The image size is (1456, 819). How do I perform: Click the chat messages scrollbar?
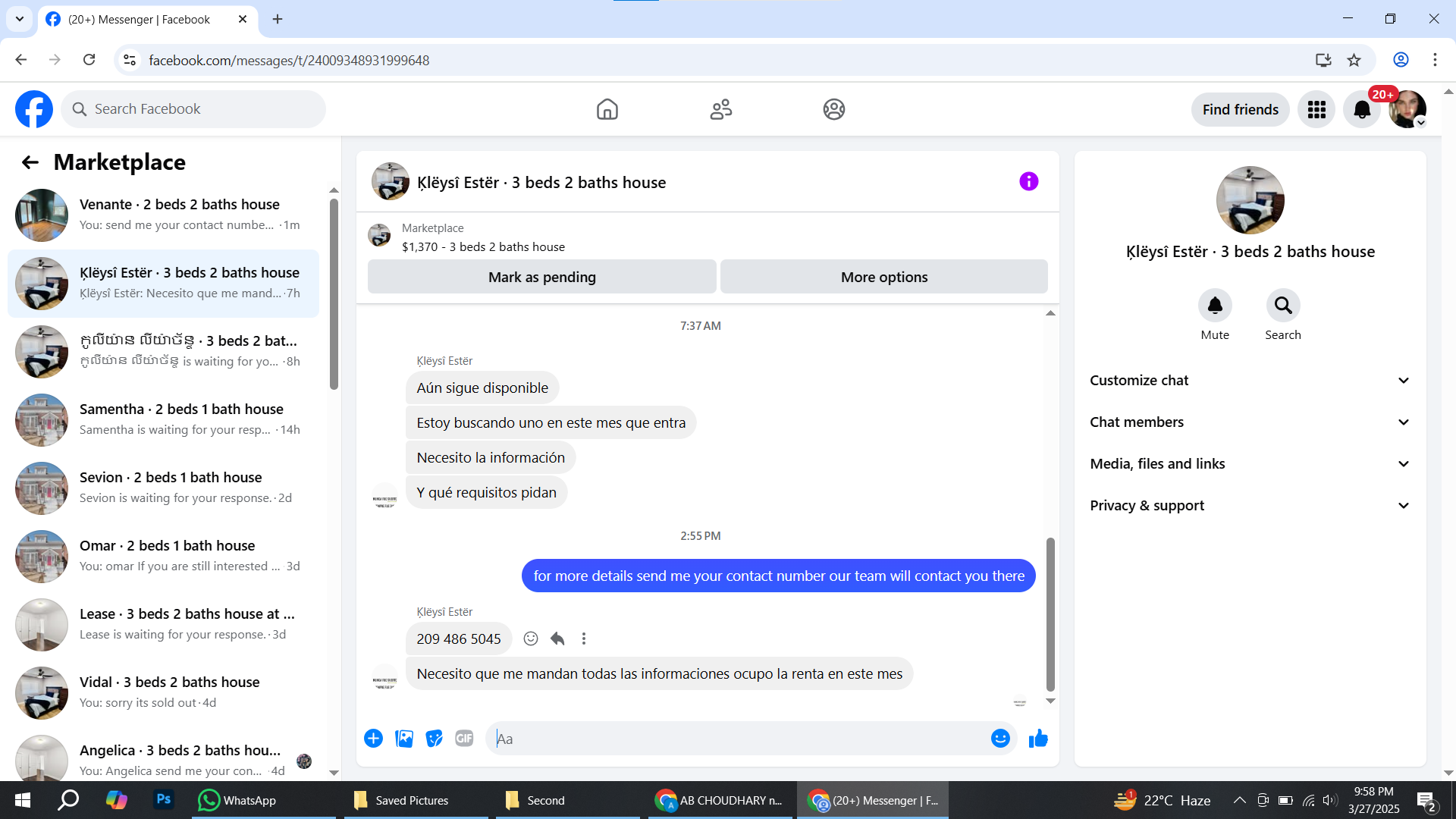(x=1050, y=614)
